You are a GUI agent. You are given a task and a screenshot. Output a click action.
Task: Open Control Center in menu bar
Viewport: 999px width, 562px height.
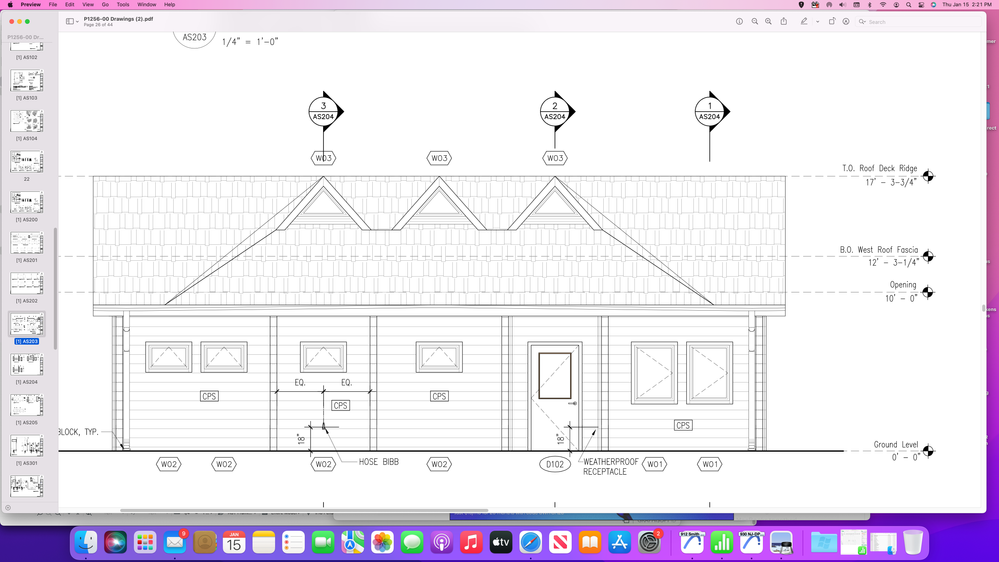921,4
